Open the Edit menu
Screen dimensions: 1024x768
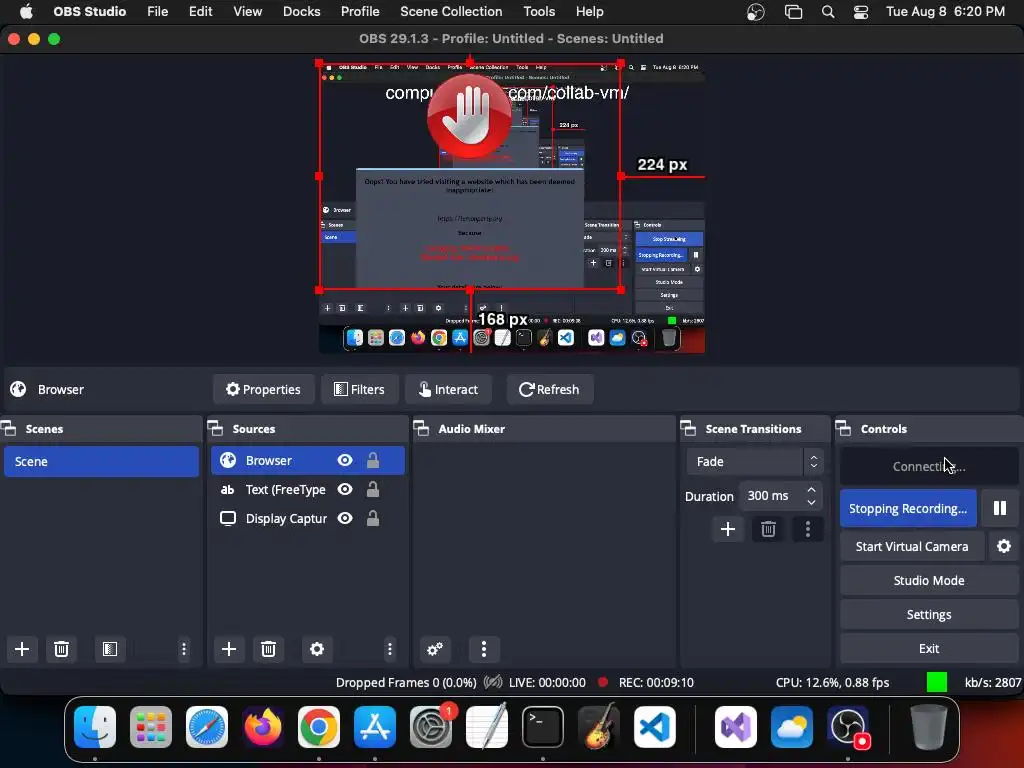point(200,12)
